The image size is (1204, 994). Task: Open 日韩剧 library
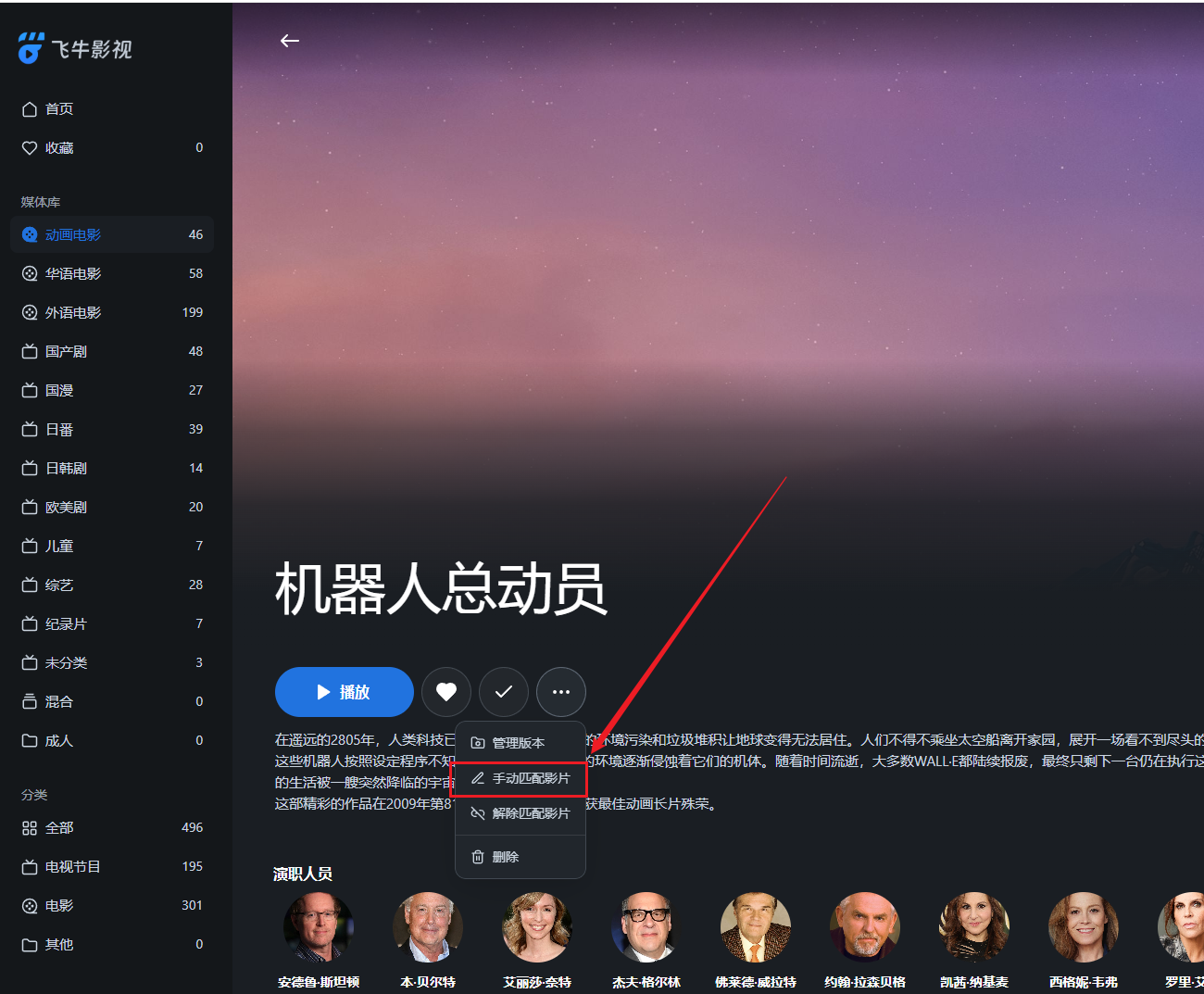(x=112, y=469)
